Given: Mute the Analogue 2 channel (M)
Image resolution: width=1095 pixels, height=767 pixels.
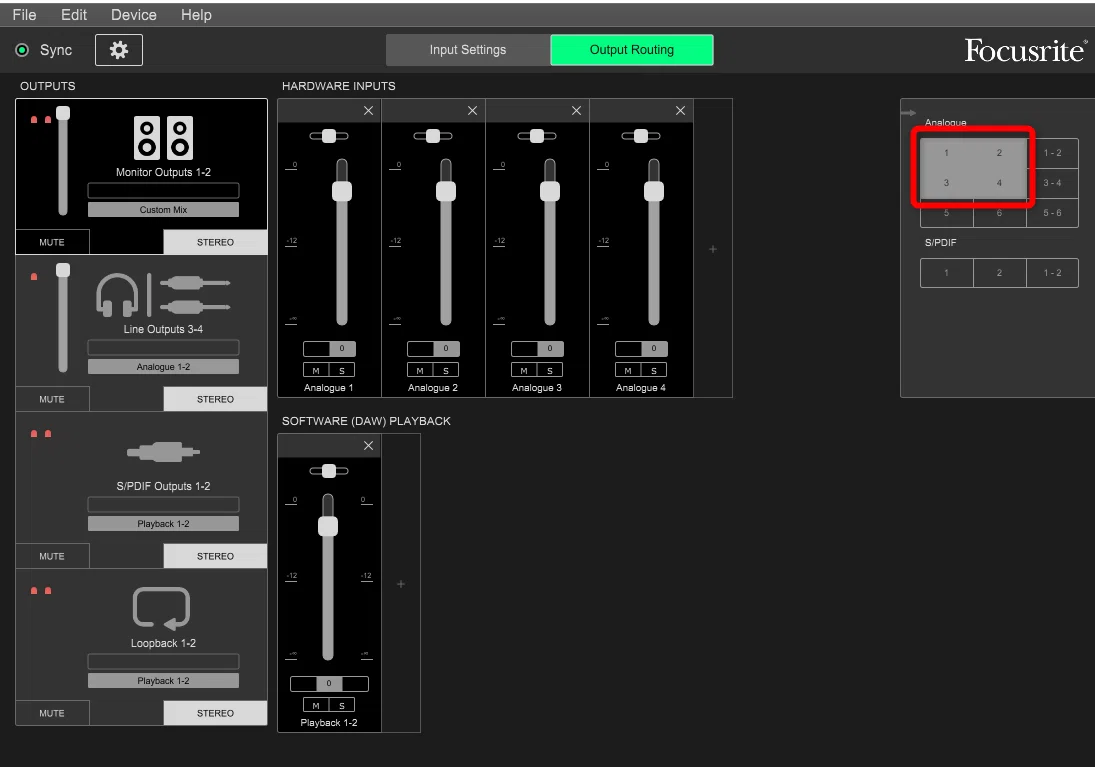Looking at the screenshot, I should tap(420, 370).
